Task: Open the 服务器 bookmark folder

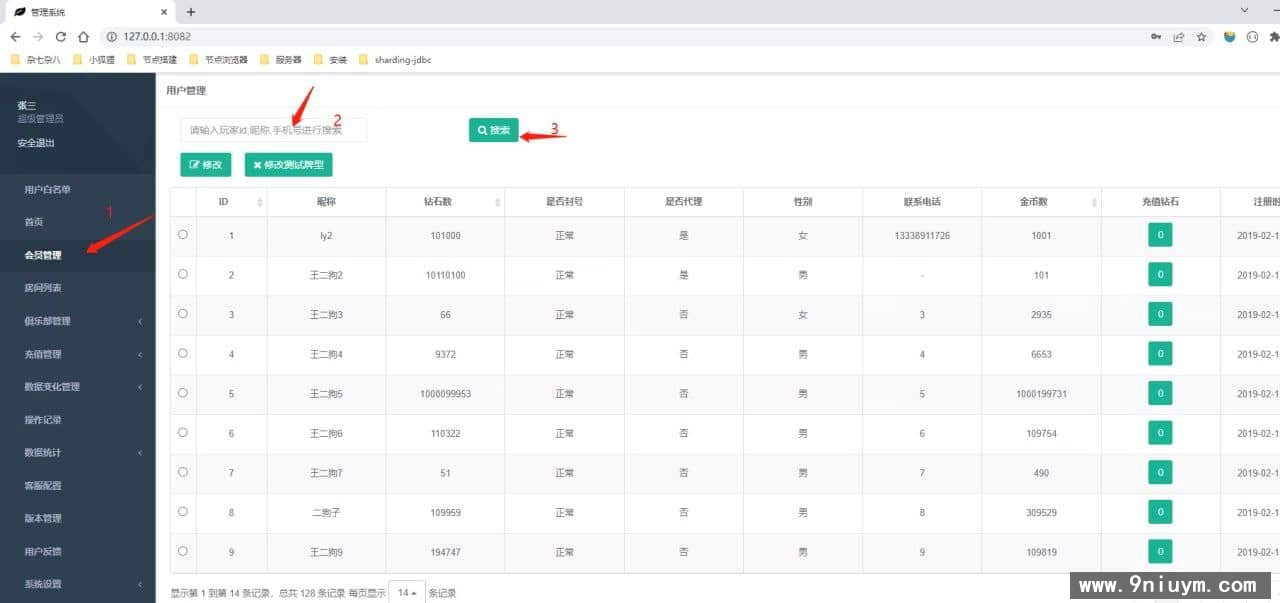Action: tap(281, 60)
